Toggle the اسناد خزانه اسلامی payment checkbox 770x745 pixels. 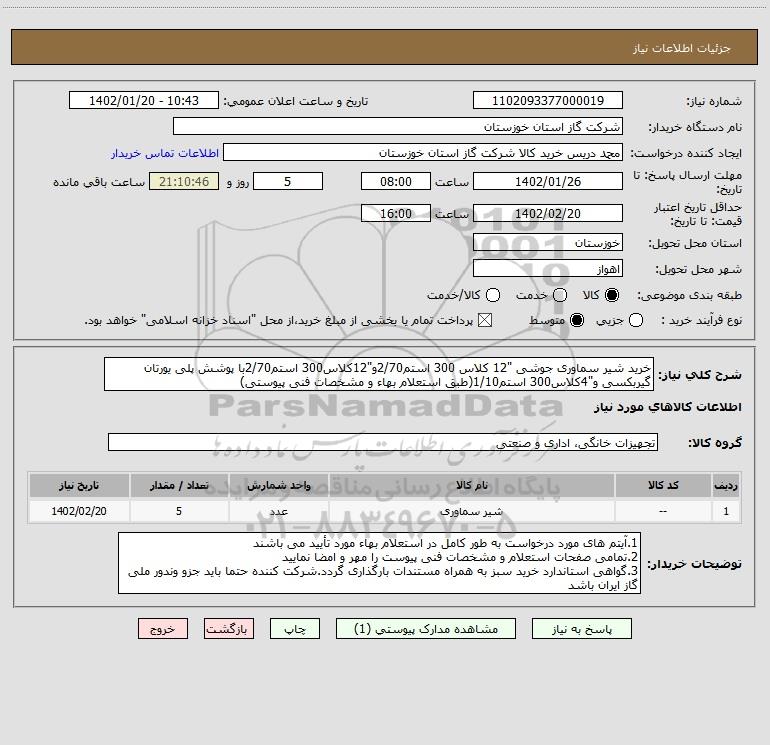click(485, 320)
